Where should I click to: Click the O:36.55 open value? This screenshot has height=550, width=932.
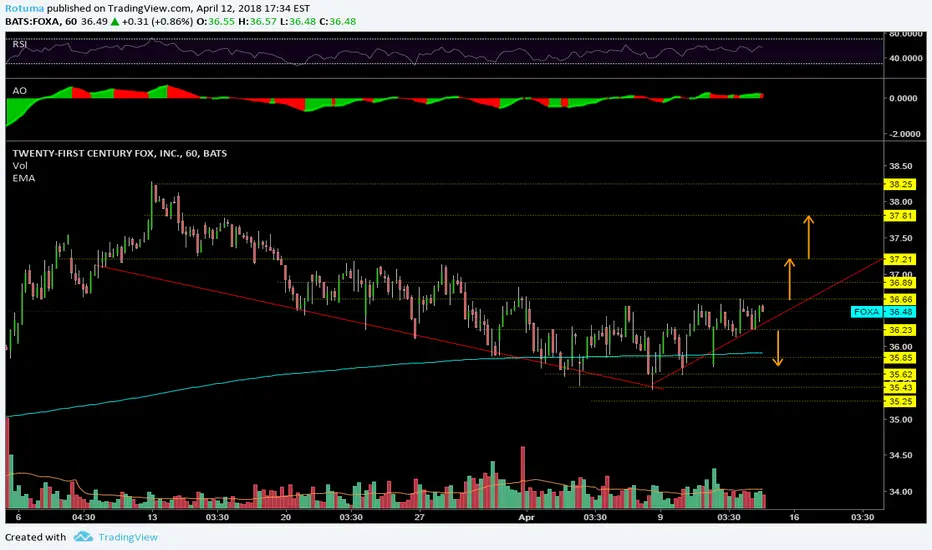point(215,21)
